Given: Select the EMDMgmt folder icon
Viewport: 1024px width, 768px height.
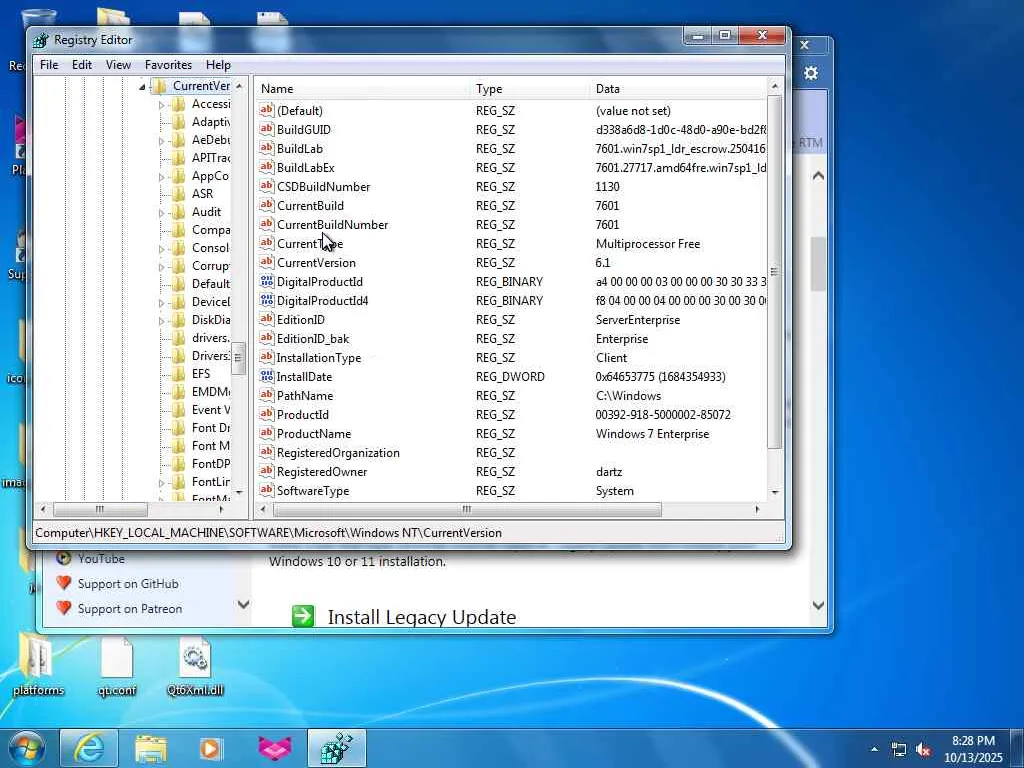Looking at the screenshot, I should [178, 392].
